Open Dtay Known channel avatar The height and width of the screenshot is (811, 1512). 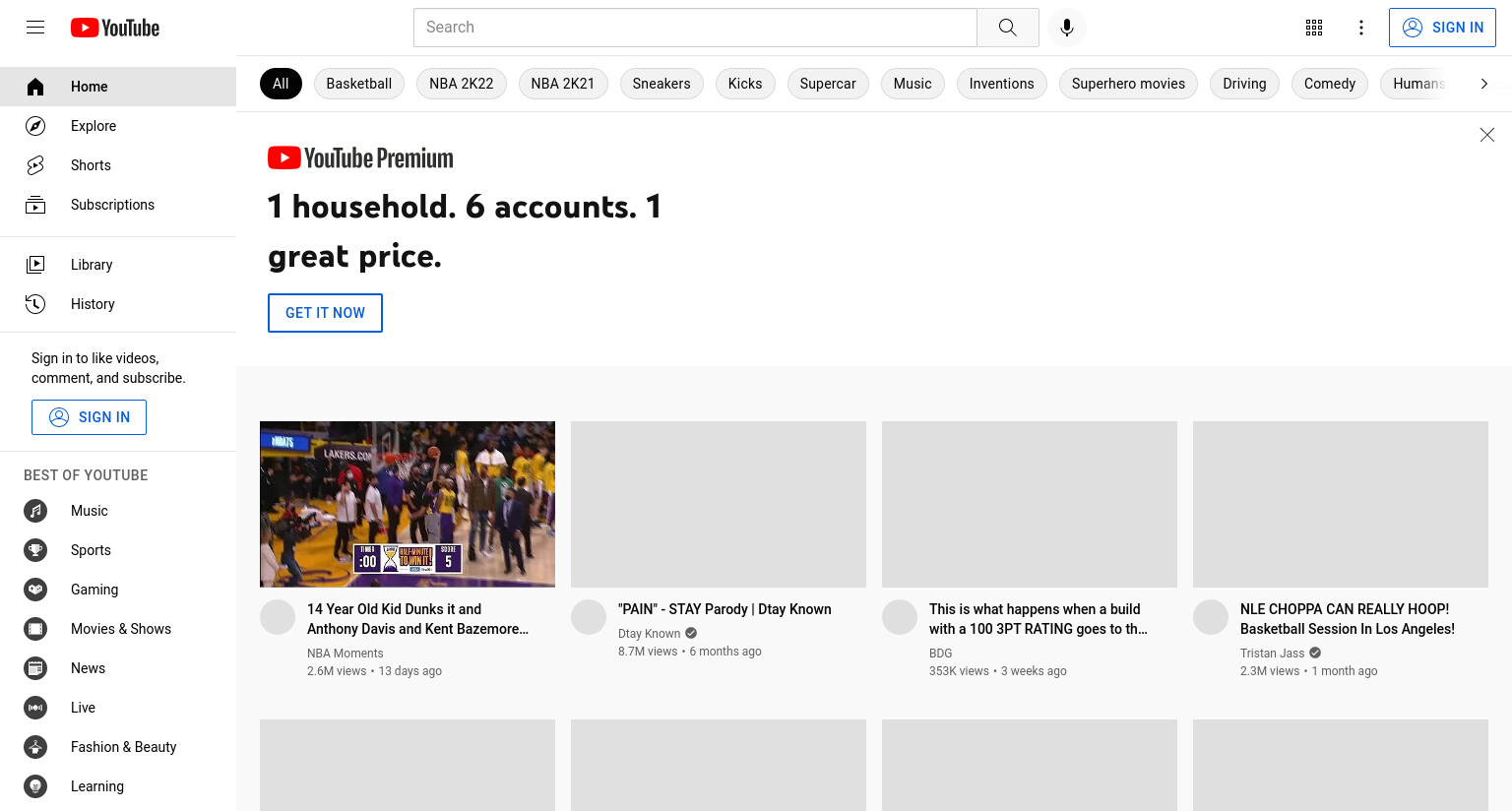coord(589,617)
